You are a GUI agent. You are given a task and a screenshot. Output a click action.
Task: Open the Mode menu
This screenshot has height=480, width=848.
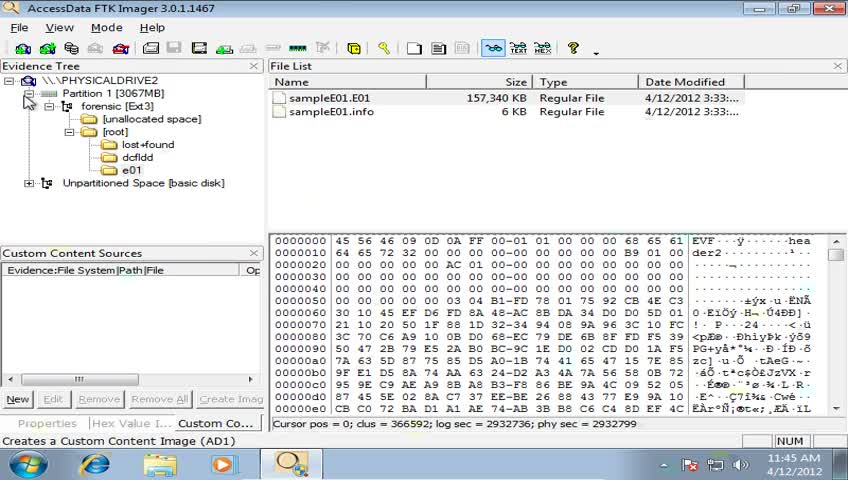click(107, 28)
